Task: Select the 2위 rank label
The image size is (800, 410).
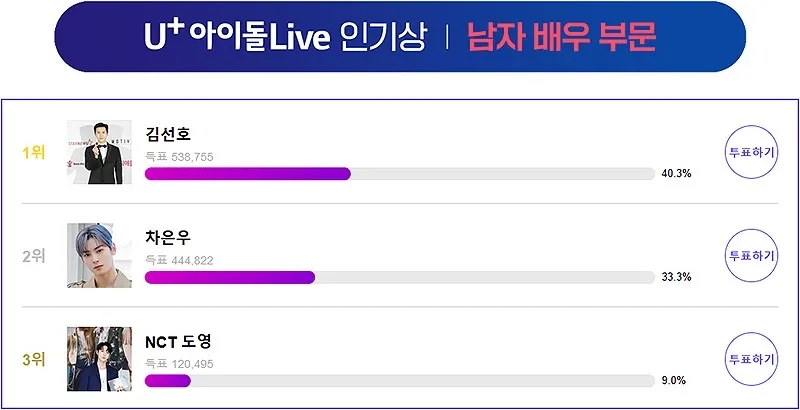Action: [x=34, y=256]
